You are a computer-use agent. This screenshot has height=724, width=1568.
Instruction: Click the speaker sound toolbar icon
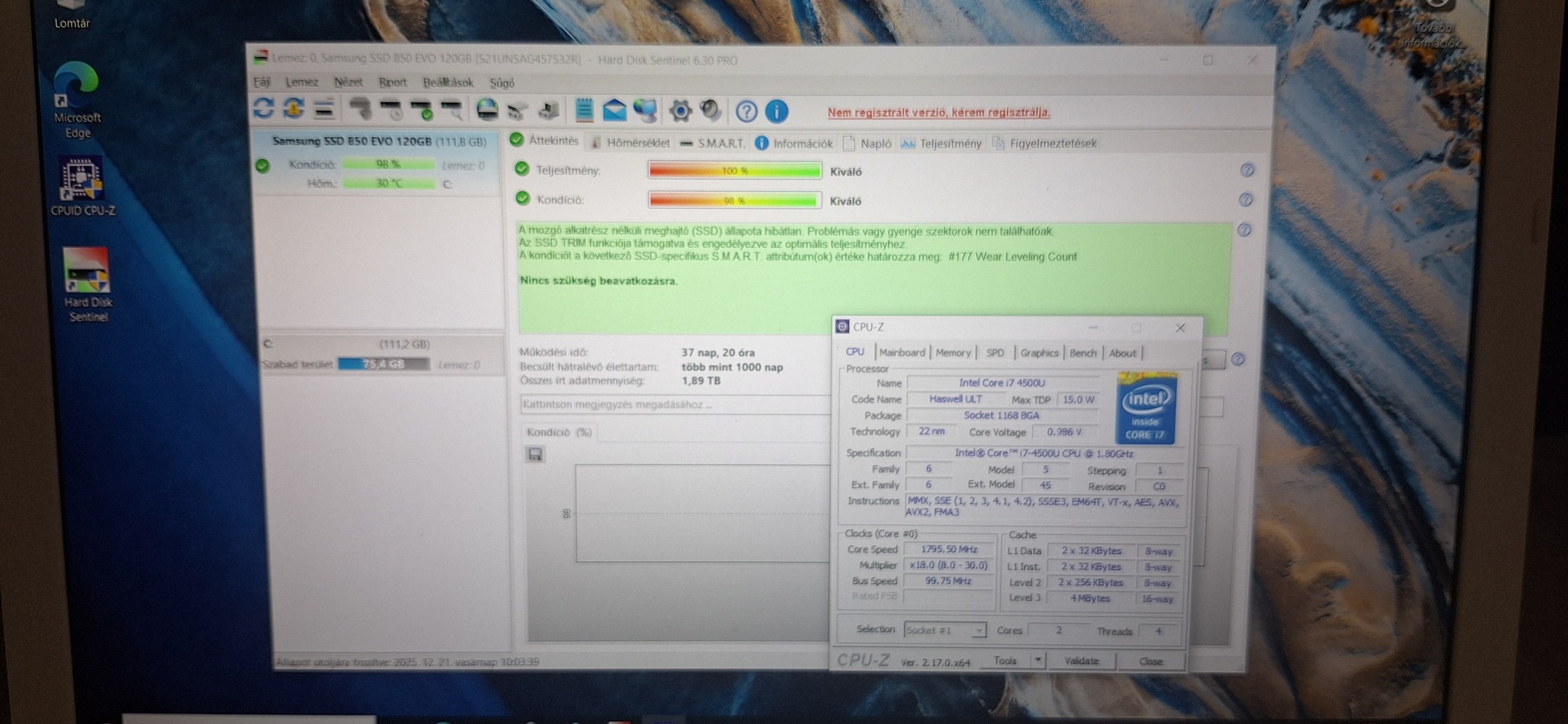710,111
